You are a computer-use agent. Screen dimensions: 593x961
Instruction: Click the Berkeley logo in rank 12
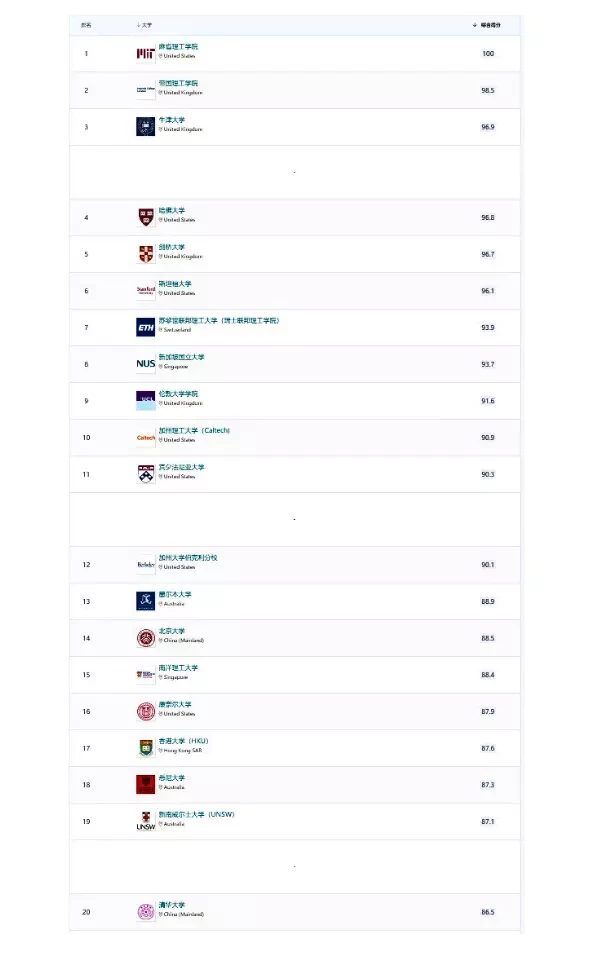coord(145,564)
